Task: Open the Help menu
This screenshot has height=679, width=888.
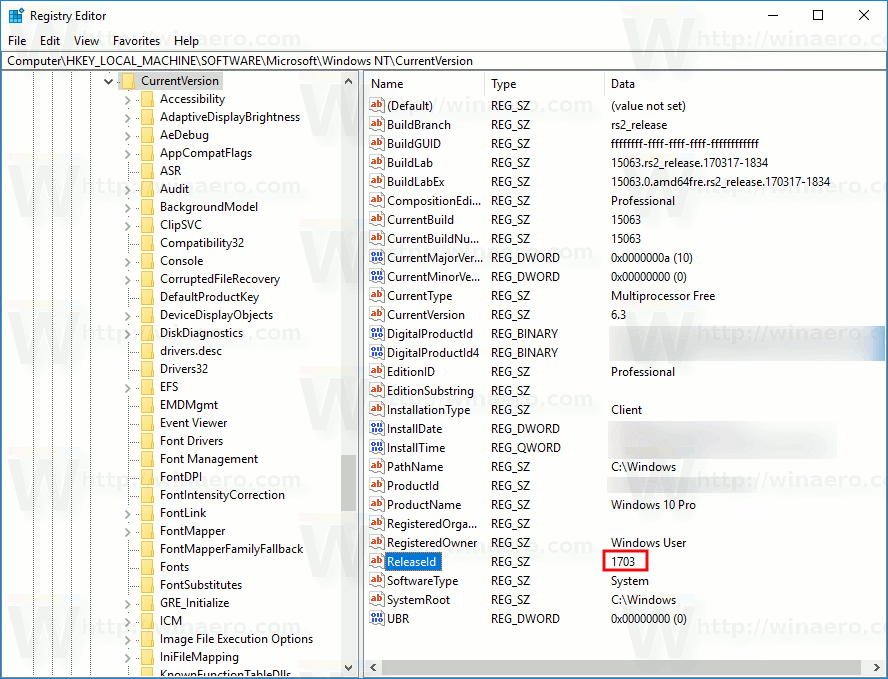Action: tap(186, 40)
